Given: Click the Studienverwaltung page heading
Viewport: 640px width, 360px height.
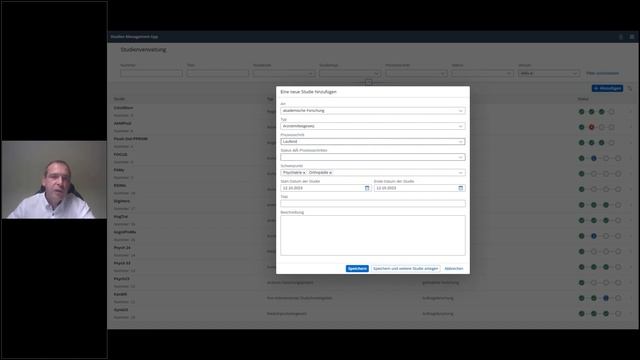Looking at the screenshot, I should (x=143, y=50).
